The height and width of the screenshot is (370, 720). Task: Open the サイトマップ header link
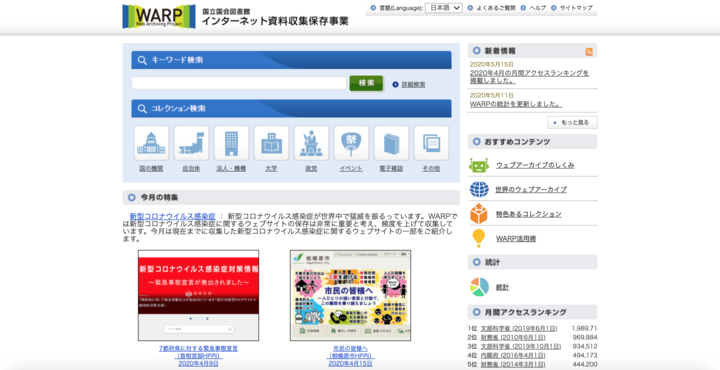coord(576,8)
